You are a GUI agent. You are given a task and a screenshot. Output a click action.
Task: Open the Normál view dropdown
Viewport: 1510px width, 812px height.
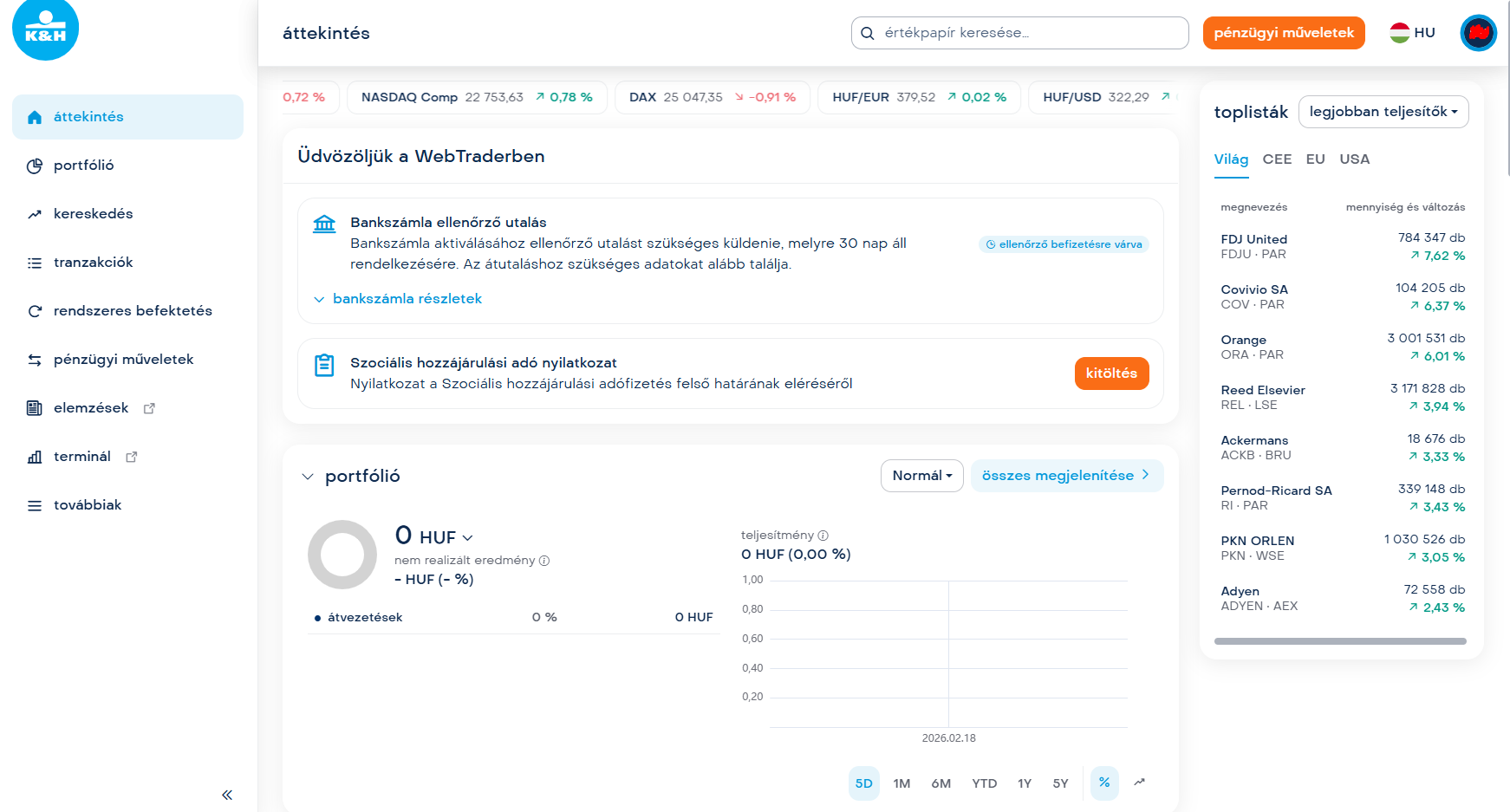(921, 476)
